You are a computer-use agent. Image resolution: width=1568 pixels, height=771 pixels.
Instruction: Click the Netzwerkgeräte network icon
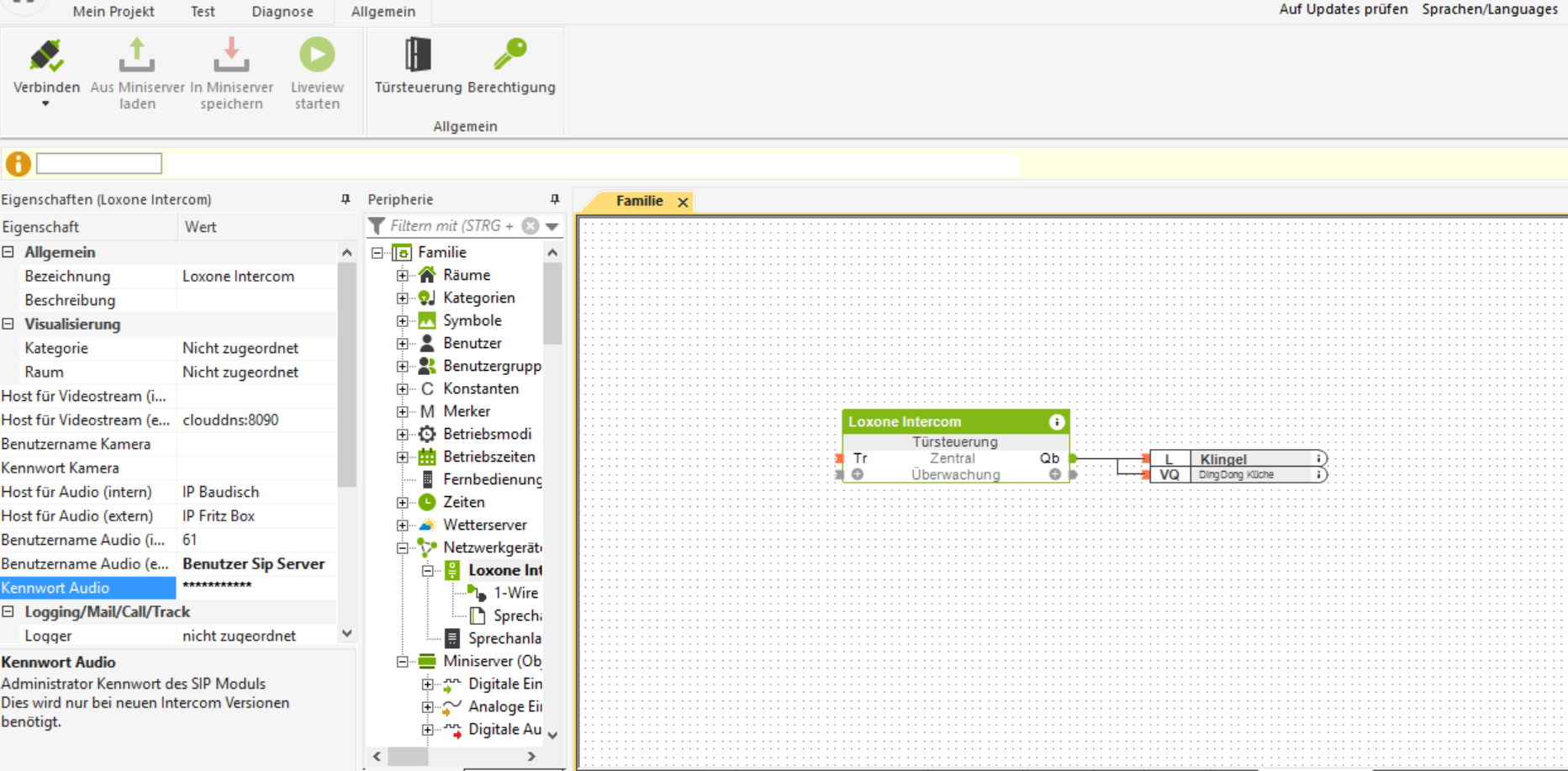coord(427,547)
